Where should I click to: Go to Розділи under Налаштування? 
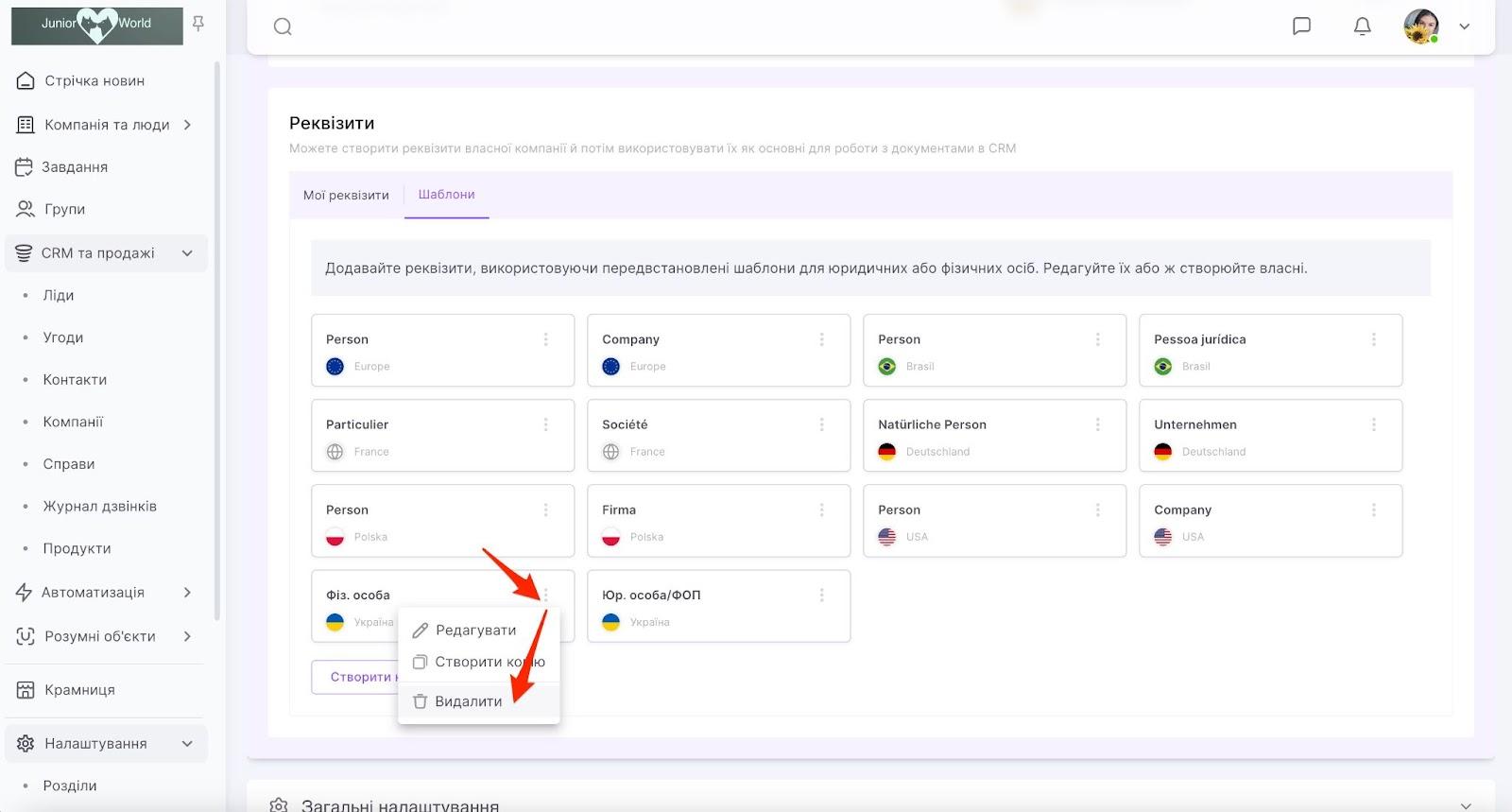pyautogui.click(x=70, y=786)
